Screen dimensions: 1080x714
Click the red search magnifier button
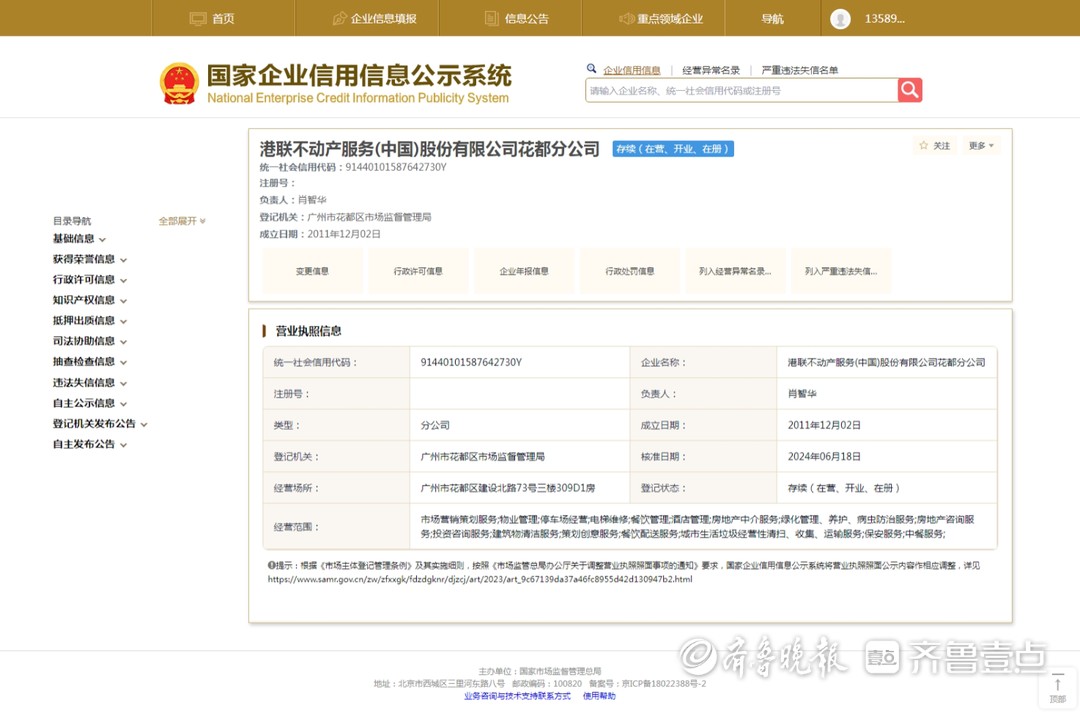909,90
